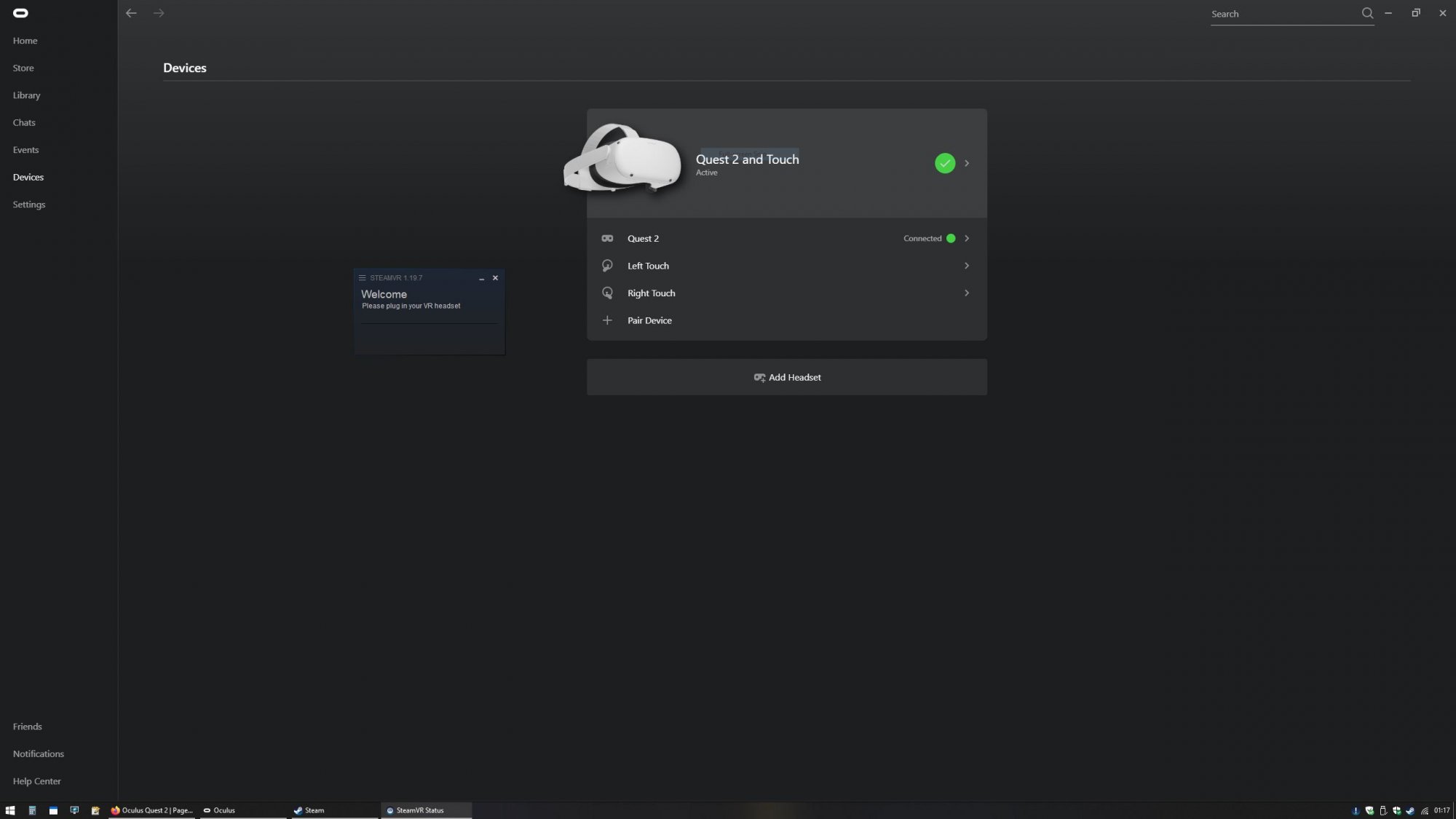Click the search magnifier icon
This screenshot has width=1456, height=819.
click(x=1367, y=13)
